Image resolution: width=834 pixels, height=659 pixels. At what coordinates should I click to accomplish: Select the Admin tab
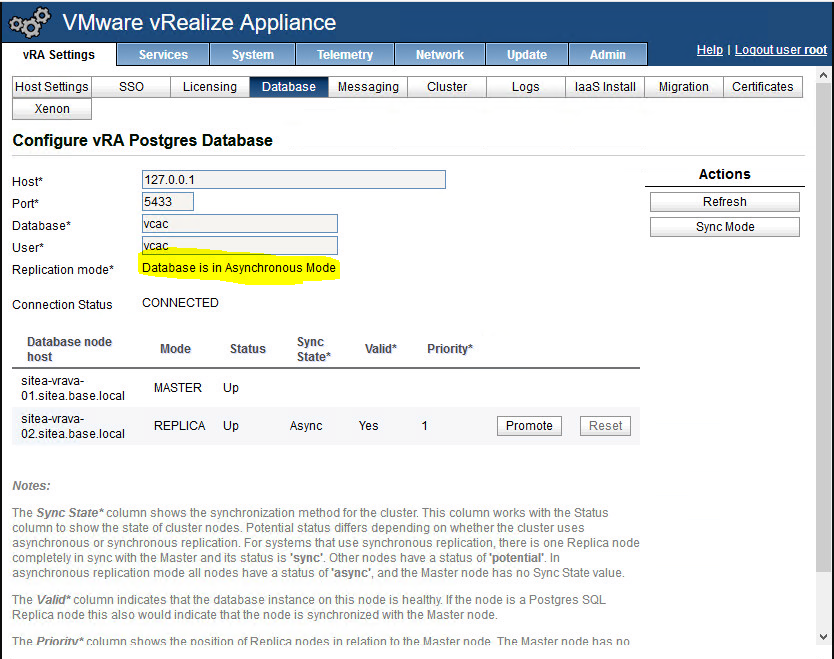607,55
